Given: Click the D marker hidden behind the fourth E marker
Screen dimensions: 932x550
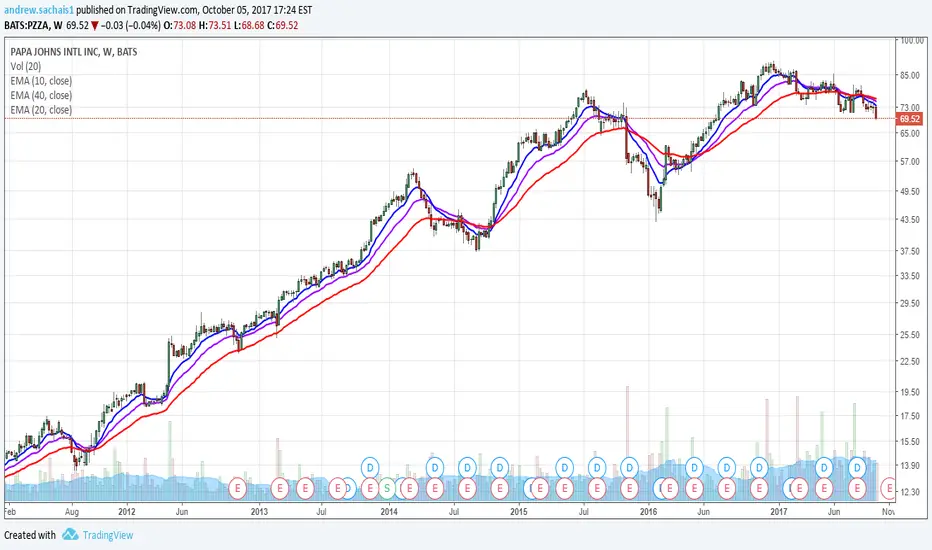Looking at the screenshot, I should 350,489.
